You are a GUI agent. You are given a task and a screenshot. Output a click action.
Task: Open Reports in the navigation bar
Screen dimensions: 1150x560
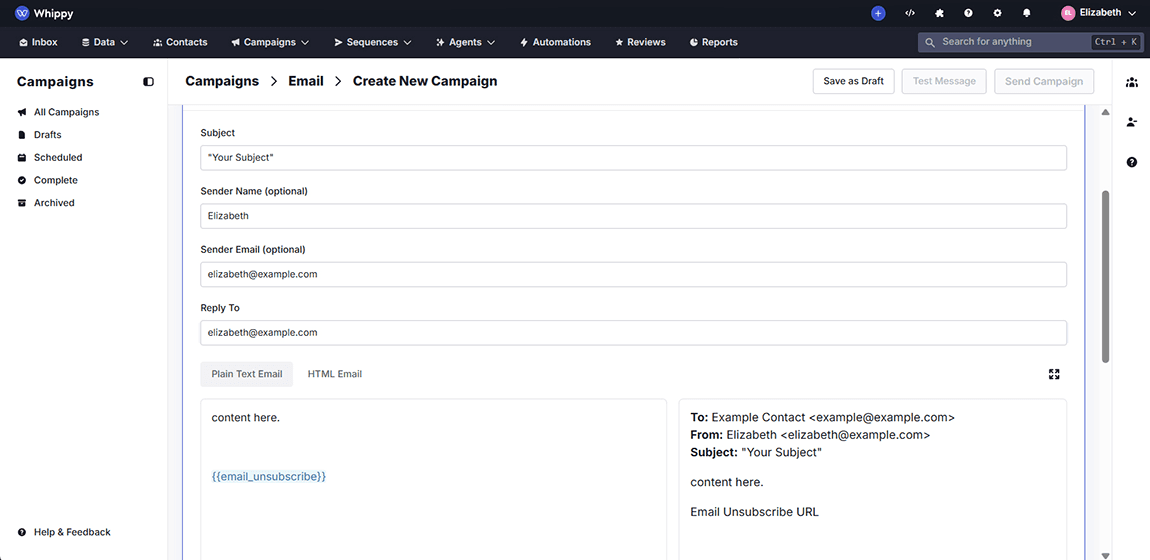tap(714, 43)
